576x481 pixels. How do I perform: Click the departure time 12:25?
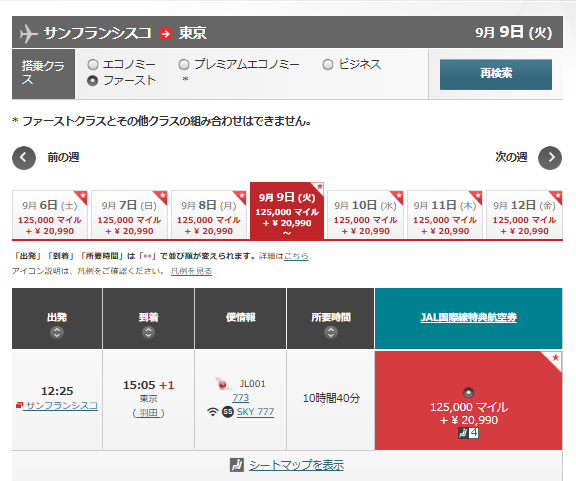point(57,391)
